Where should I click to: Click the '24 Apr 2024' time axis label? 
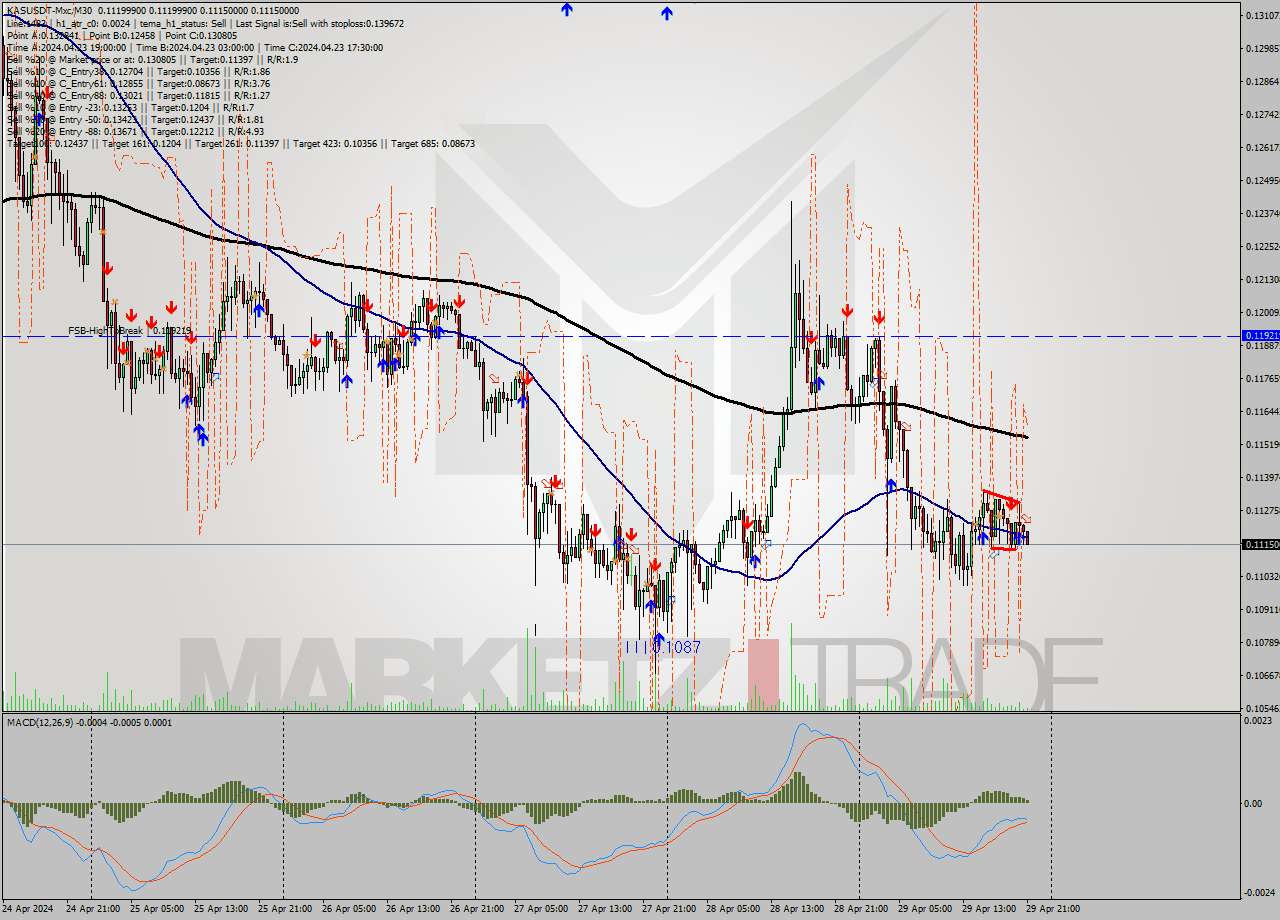click(x=29, y=909)
